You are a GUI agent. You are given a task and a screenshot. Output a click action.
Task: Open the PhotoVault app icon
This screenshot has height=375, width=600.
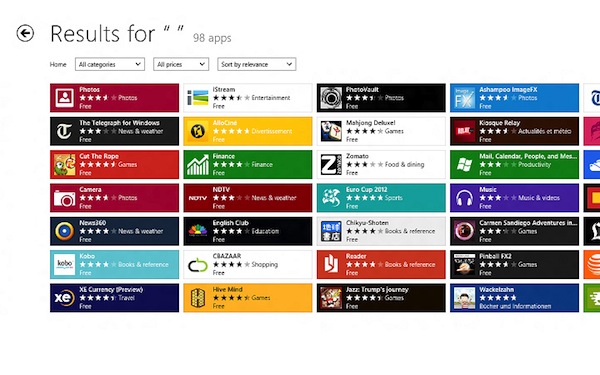point(331,98)
